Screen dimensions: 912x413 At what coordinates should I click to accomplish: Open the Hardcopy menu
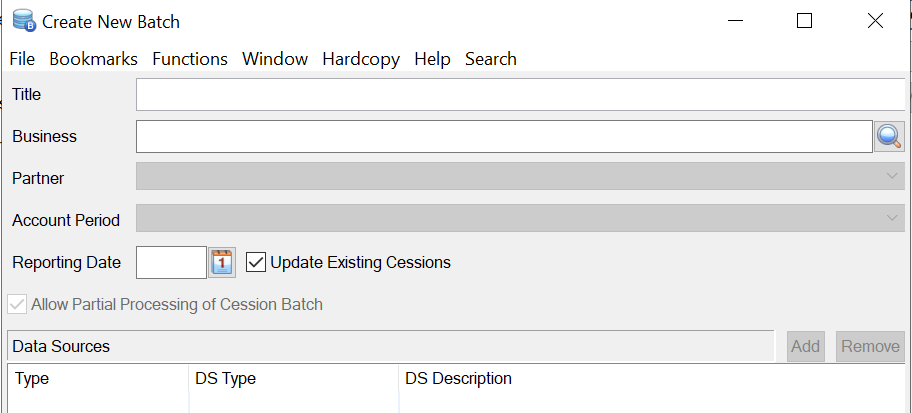[361, 59]
